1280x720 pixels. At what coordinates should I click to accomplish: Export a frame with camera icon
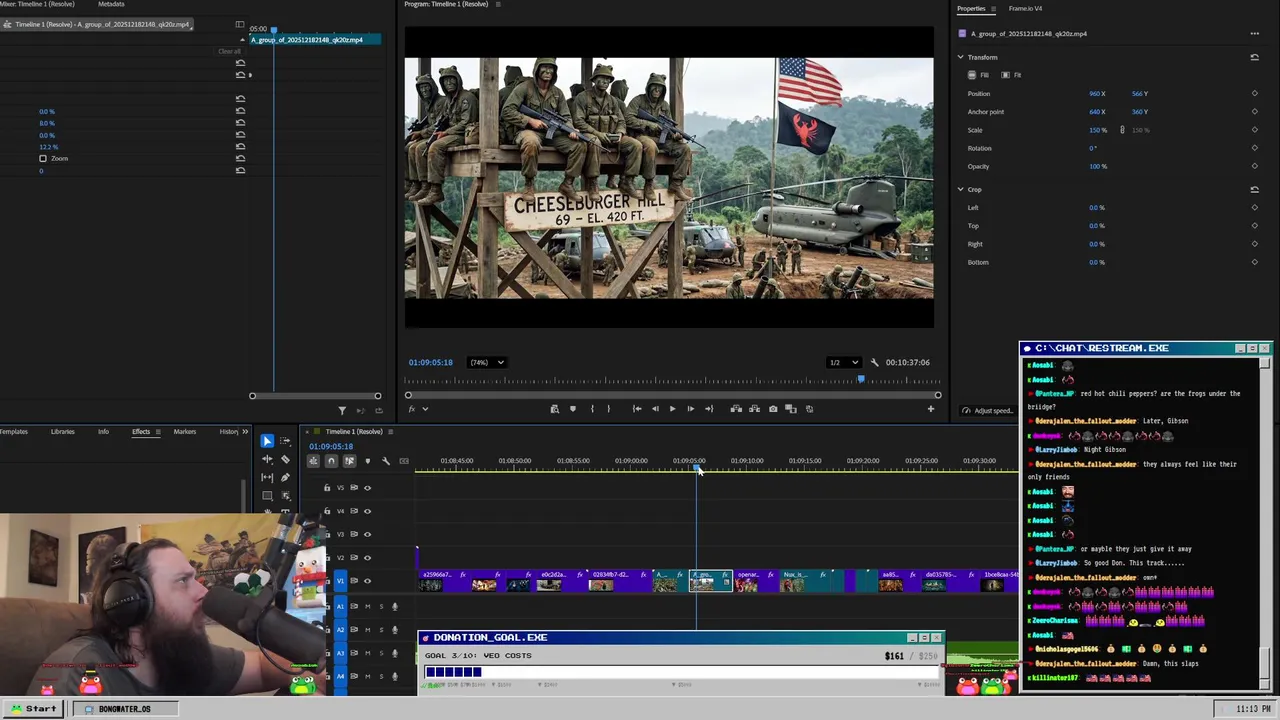click(773, 408)
